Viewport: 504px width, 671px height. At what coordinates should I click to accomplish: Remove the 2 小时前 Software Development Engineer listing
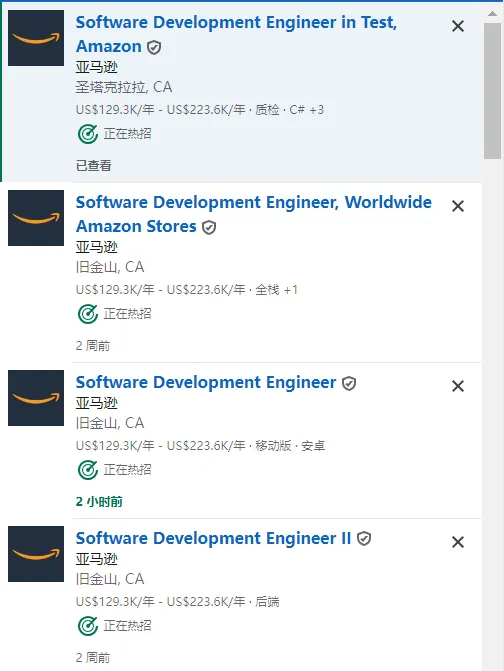[458, 386]
